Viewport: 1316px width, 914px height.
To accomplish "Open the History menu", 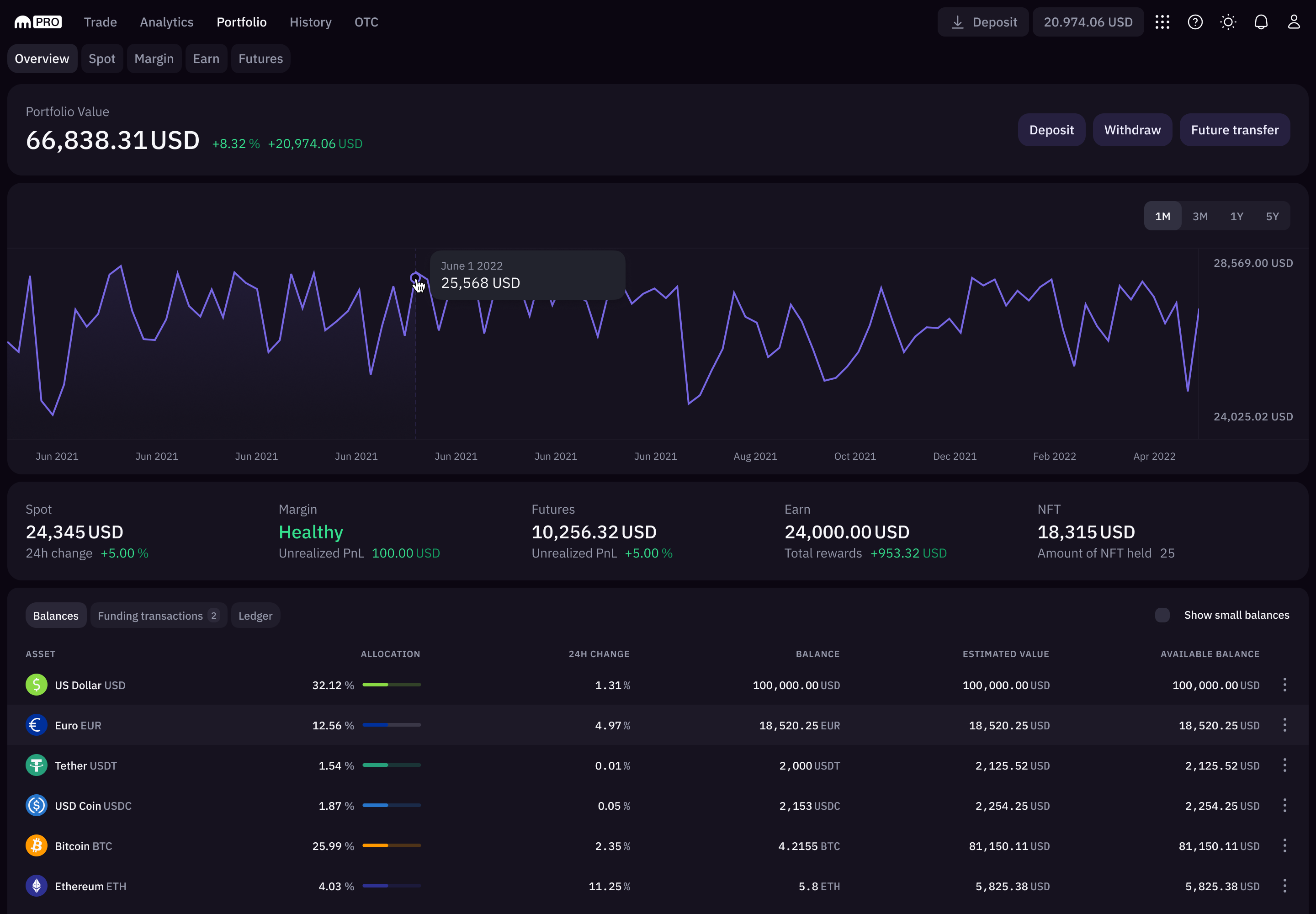I will click(x=310, y=22).
